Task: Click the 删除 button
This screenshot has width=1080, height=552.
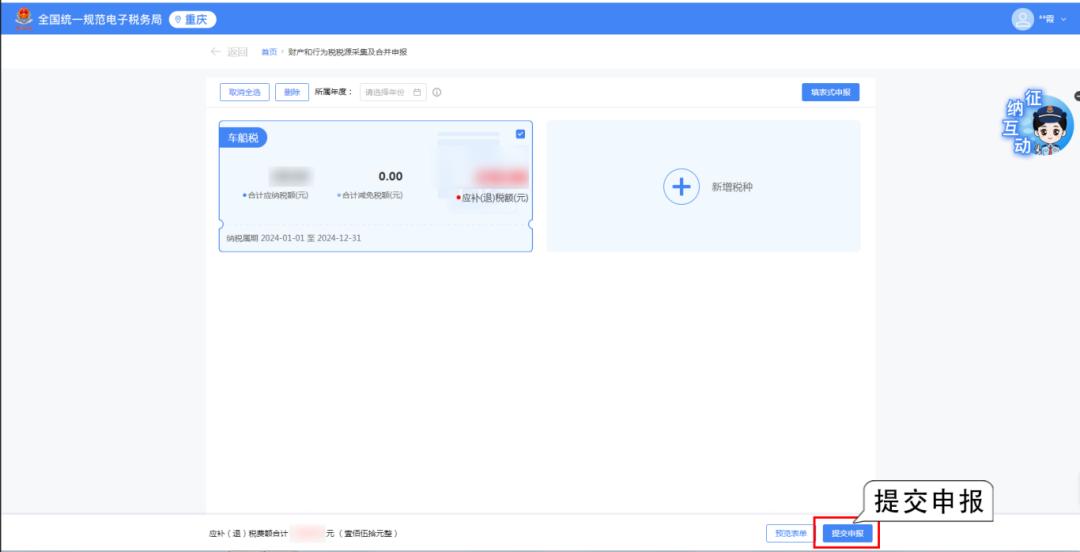Action: 292,92
